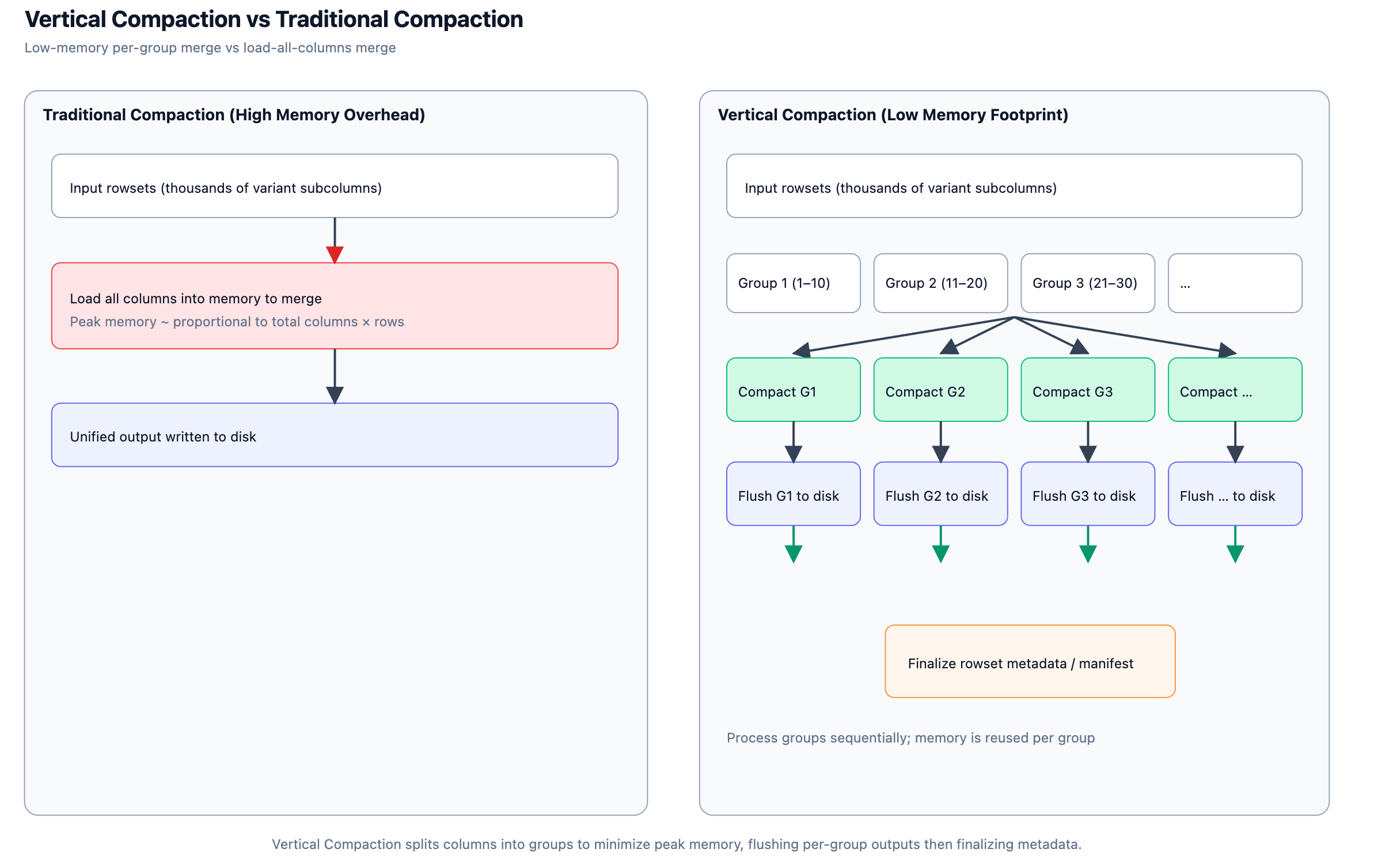Select the Load all columns into memory box
Image resolution: width=1374 pixels, height=868 pixels.
click(x=335, y=306)
